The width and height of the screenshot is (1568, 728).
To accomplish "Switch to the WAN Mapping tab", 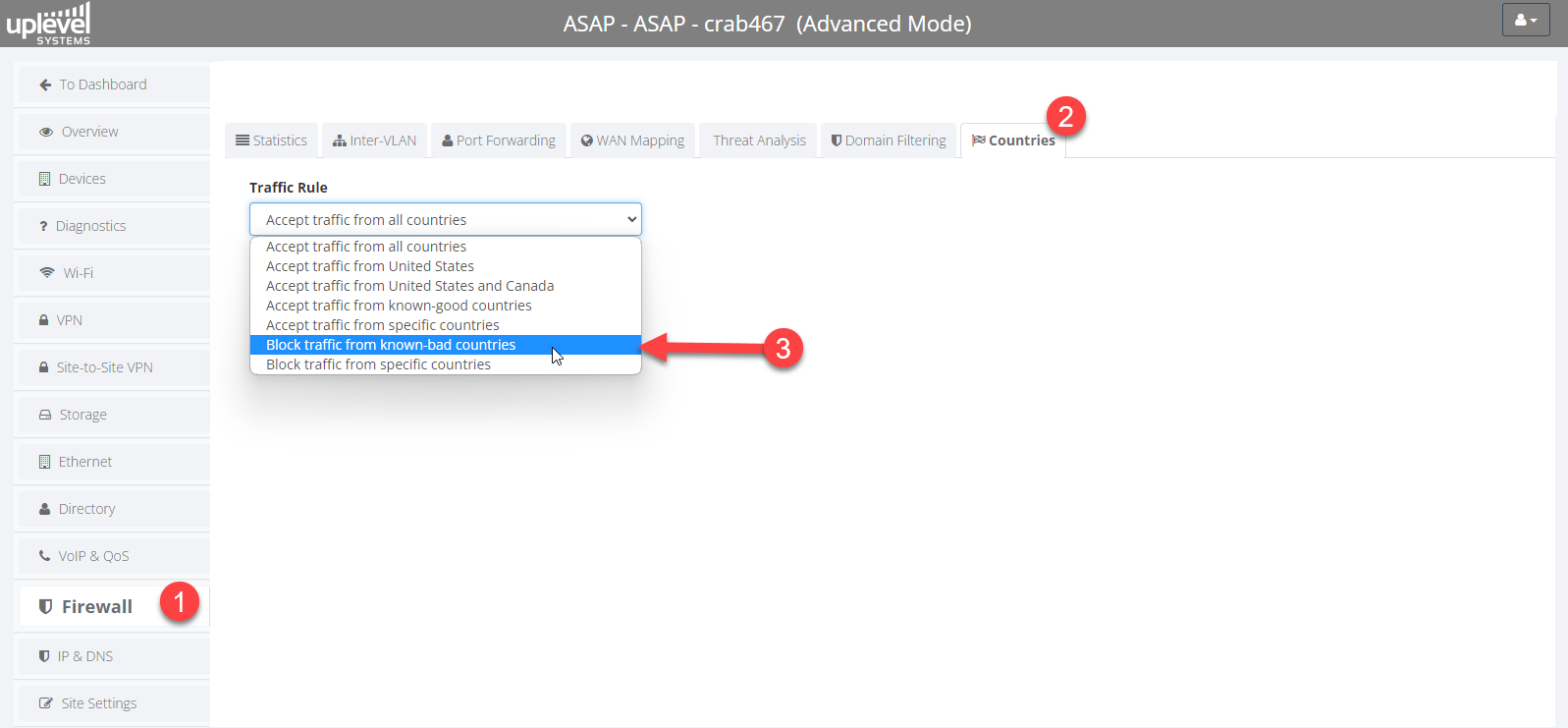I will click(x=633, y=140).
